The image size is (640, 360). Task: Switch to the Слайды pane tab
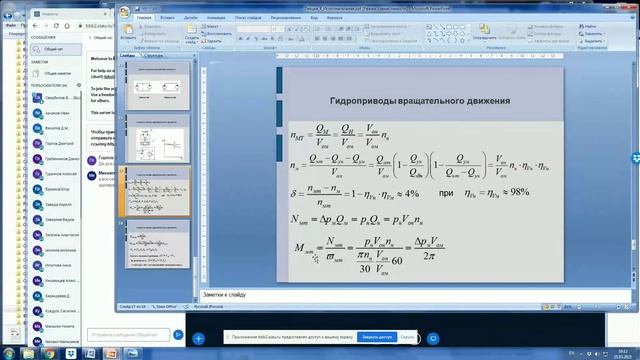[x=127, y=56]
